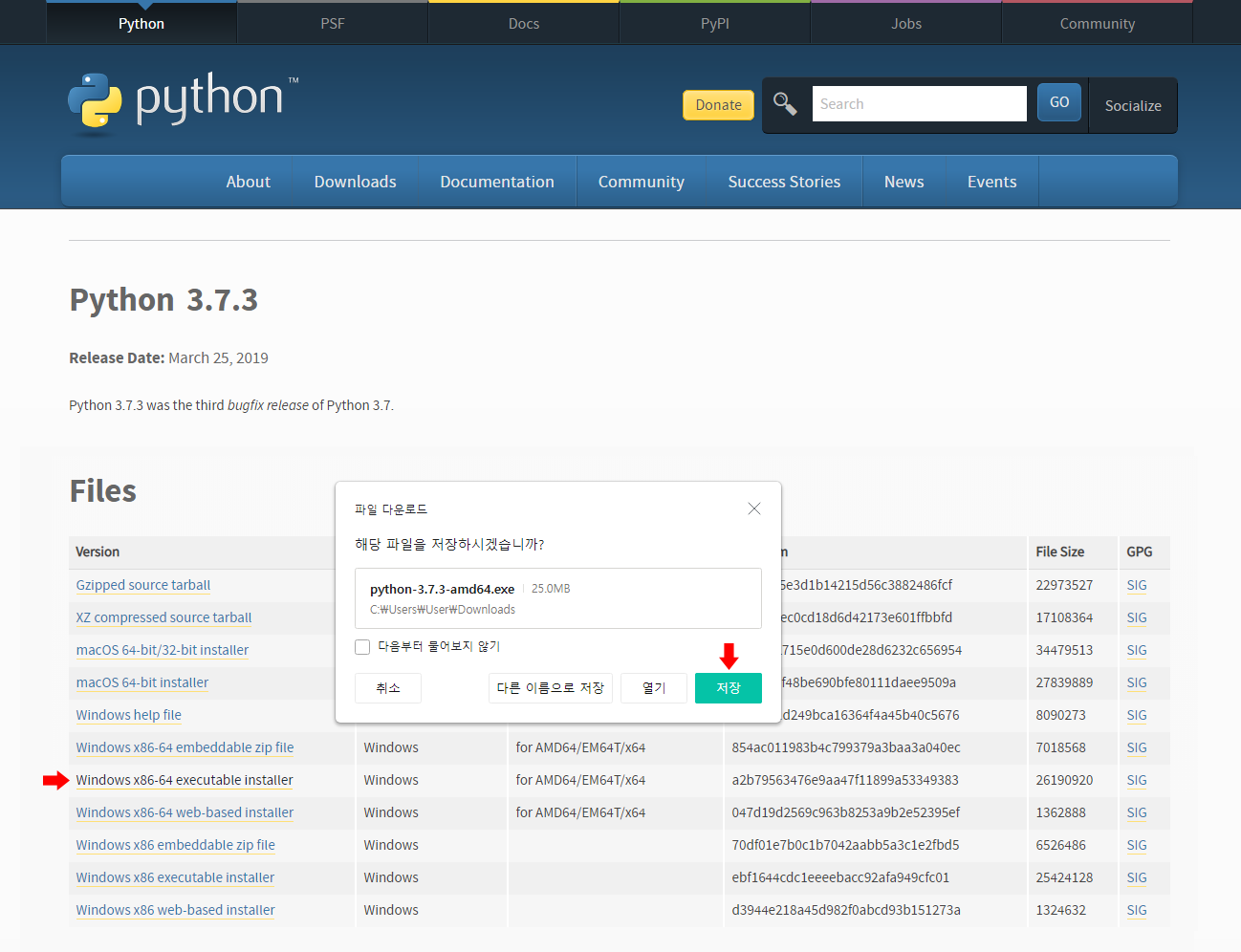This screenshot has height=952, width=1241.
Task: Open SIG link in macOS 64-bit/32-bit row
Action: 1136,650
